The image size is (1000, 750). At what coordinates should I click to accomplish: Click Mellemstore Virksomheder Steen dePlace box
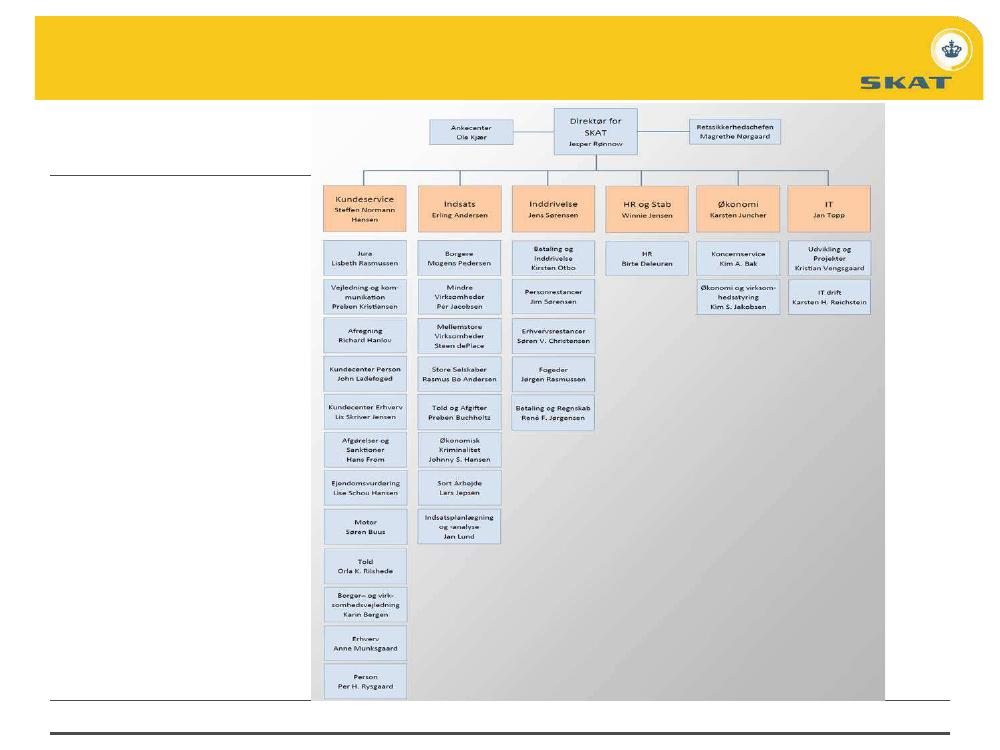point(460,336)
